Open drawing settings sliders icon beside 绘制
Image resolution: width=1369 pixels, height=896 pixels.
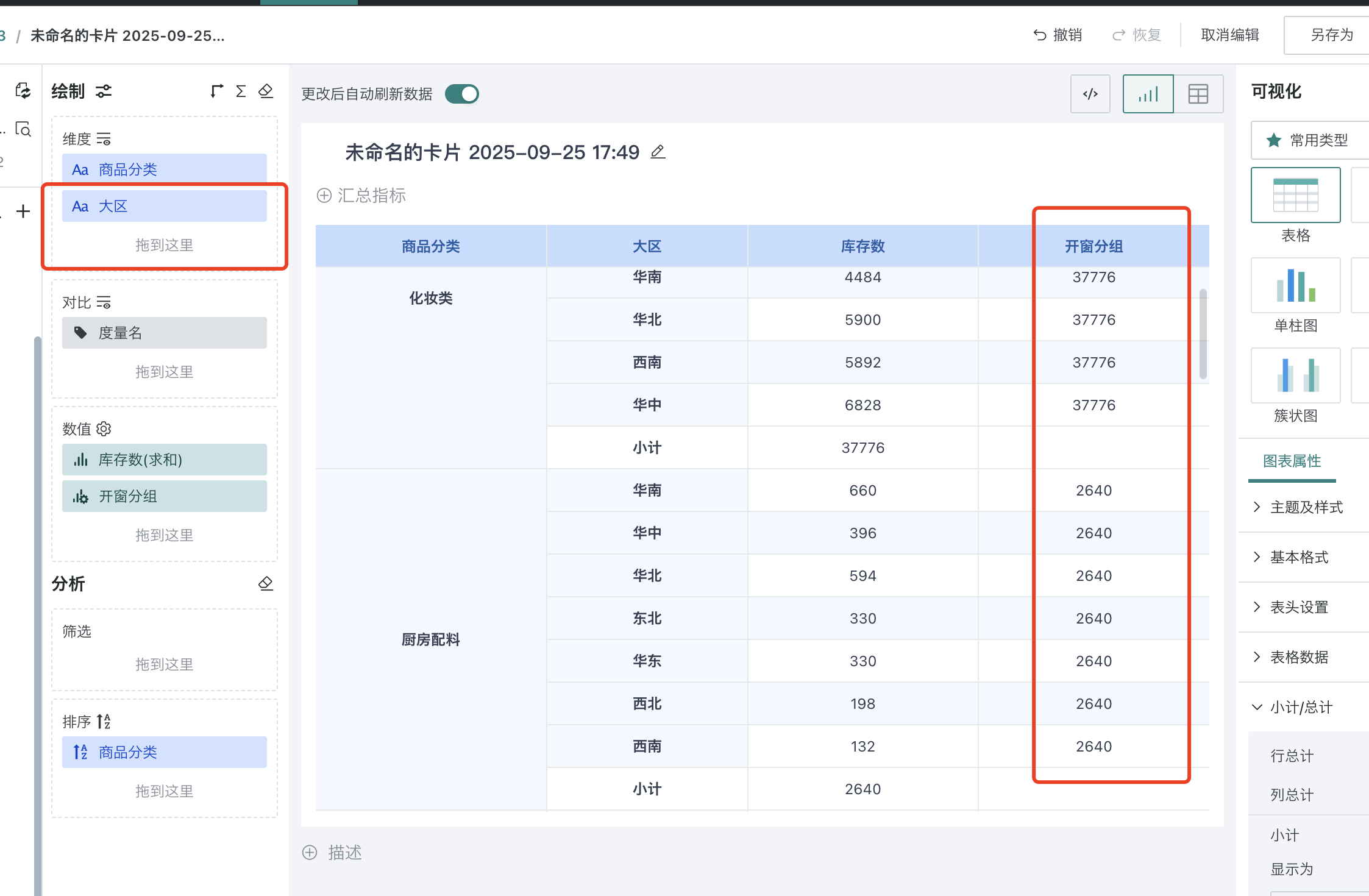click(x=104, y=91)
